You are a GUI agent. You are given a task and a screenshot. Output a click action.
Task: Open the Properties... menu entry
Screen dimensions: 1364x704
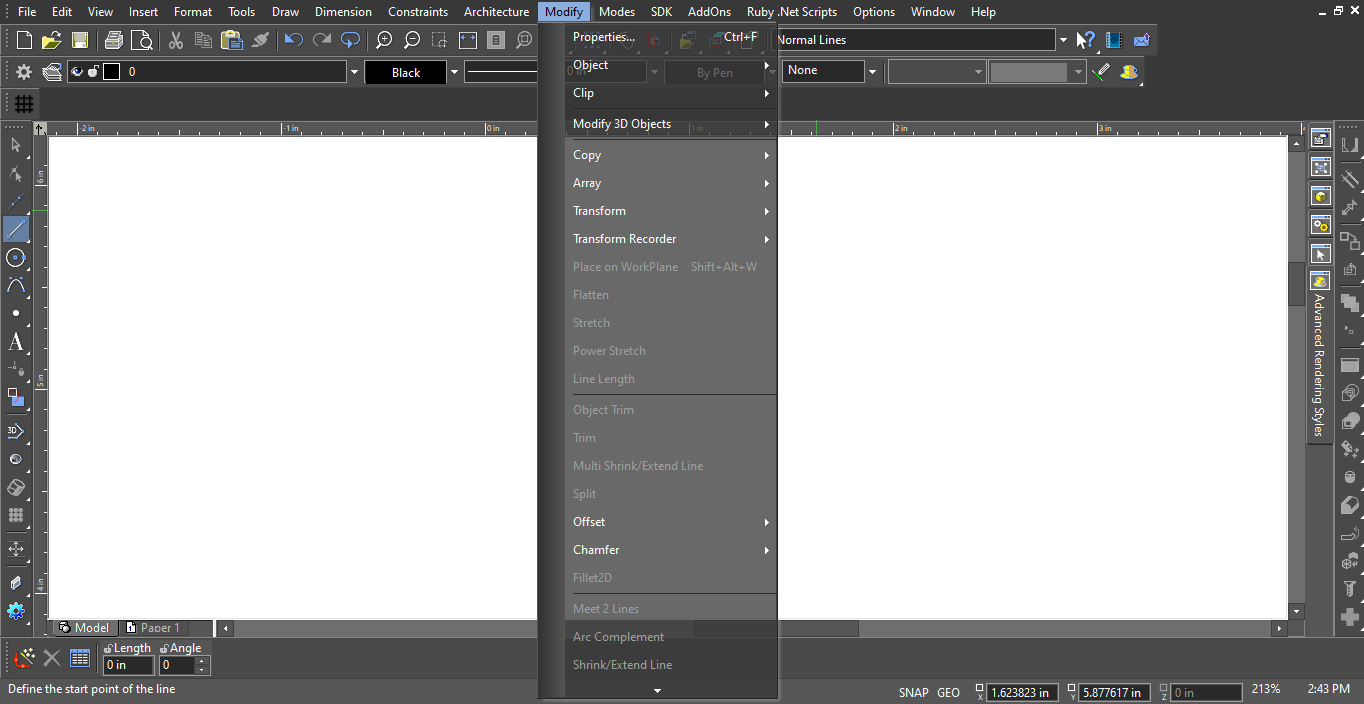[671, 37]
